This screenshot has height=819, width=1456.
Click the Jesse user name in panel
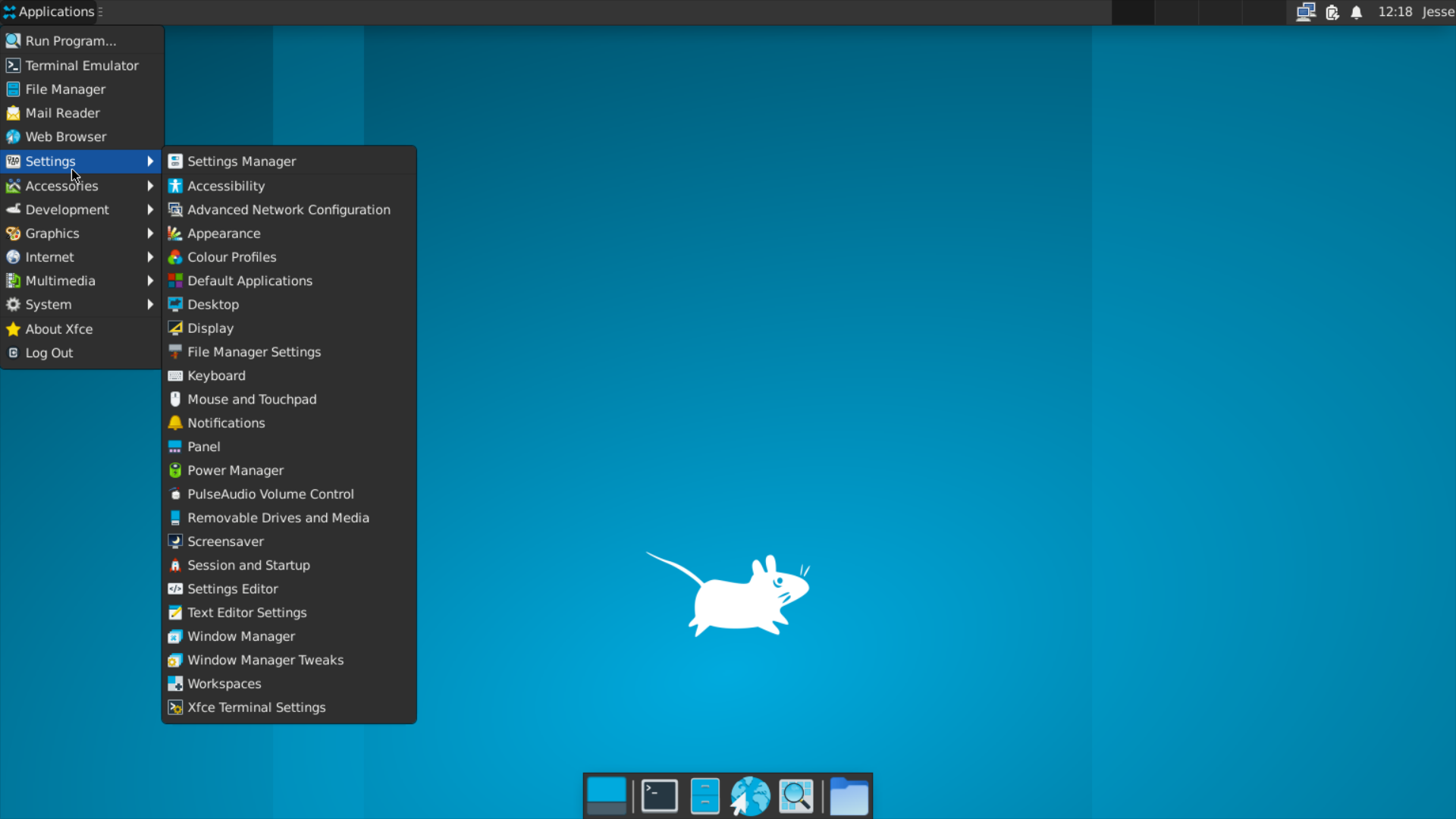click(1438, 12)
